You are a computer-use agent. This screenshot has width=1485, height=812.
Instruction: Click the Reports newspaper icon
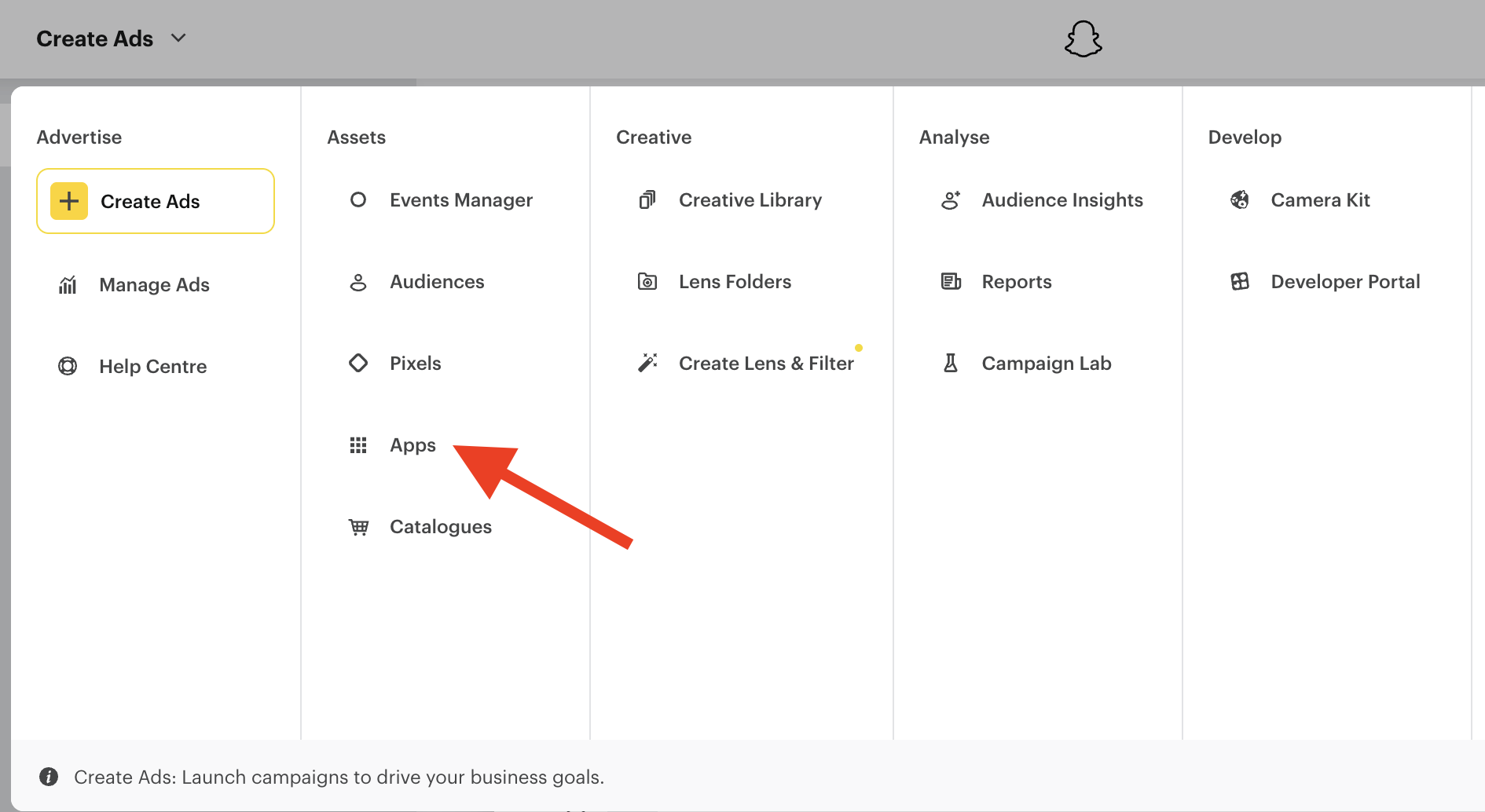click(x=951, y=281)
